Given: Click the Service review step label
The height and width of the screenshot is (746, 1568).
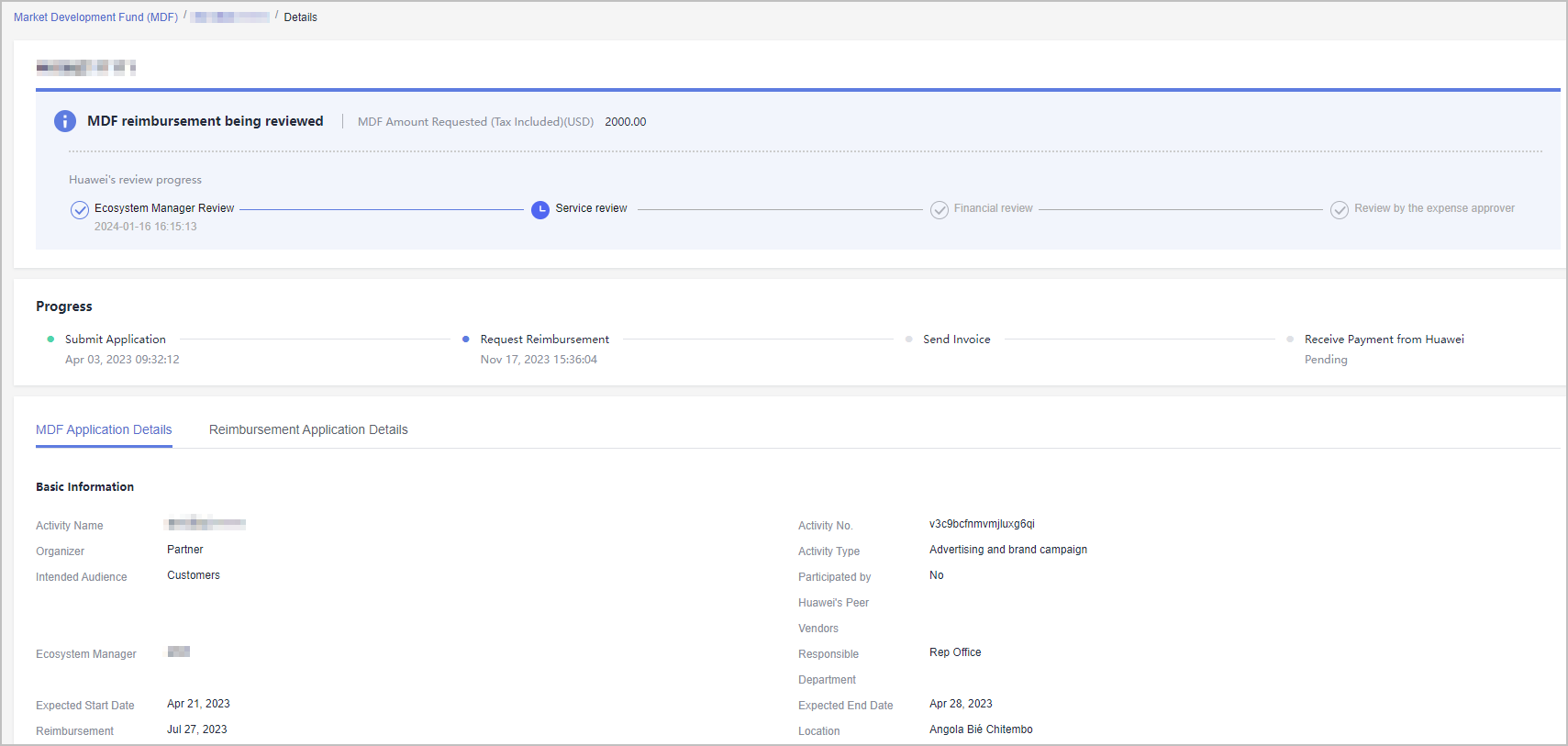Looking at the screenshot, I should tap(591, 208).
